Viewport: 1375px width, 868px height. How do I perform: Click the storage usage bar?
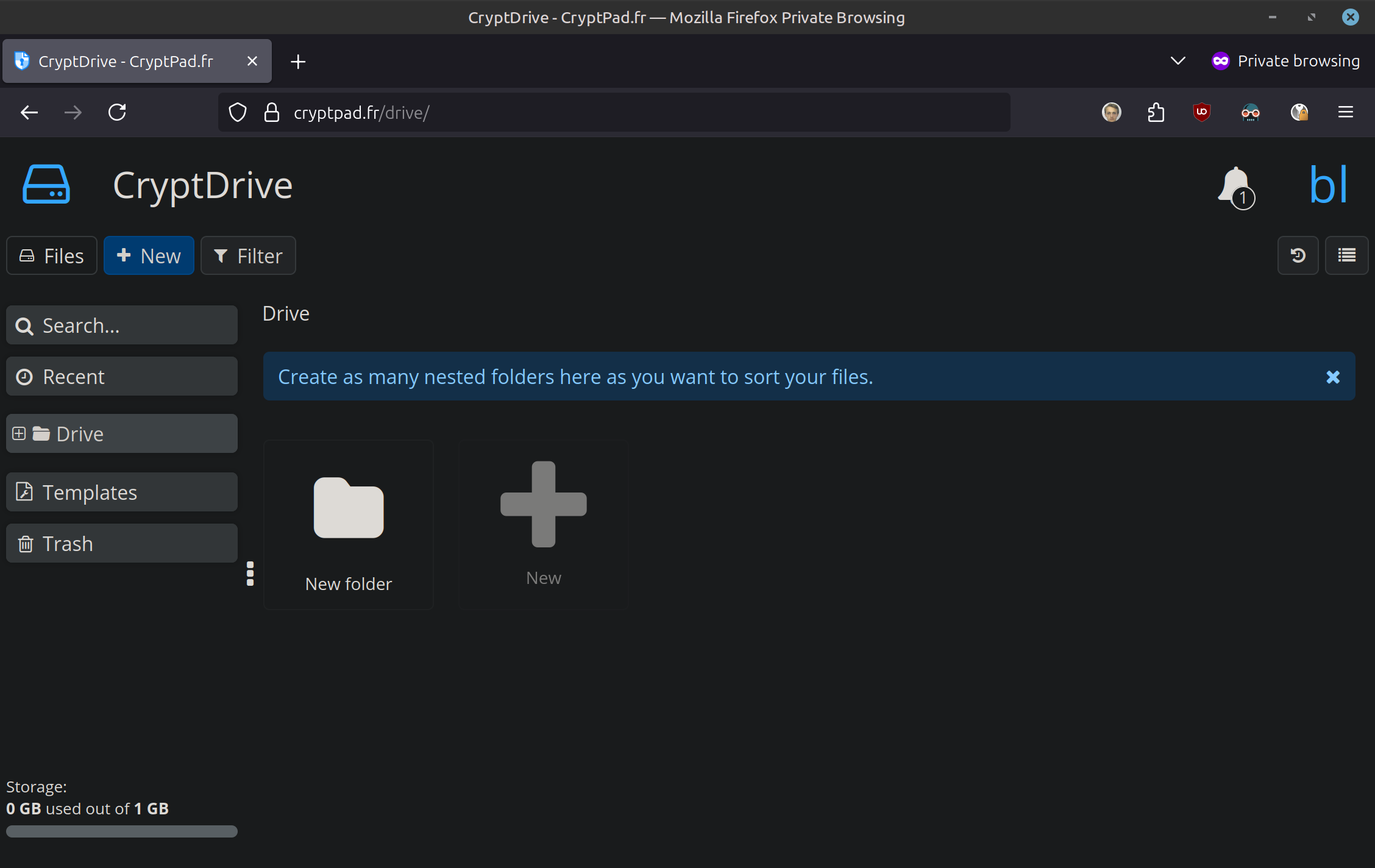[122, 831]
